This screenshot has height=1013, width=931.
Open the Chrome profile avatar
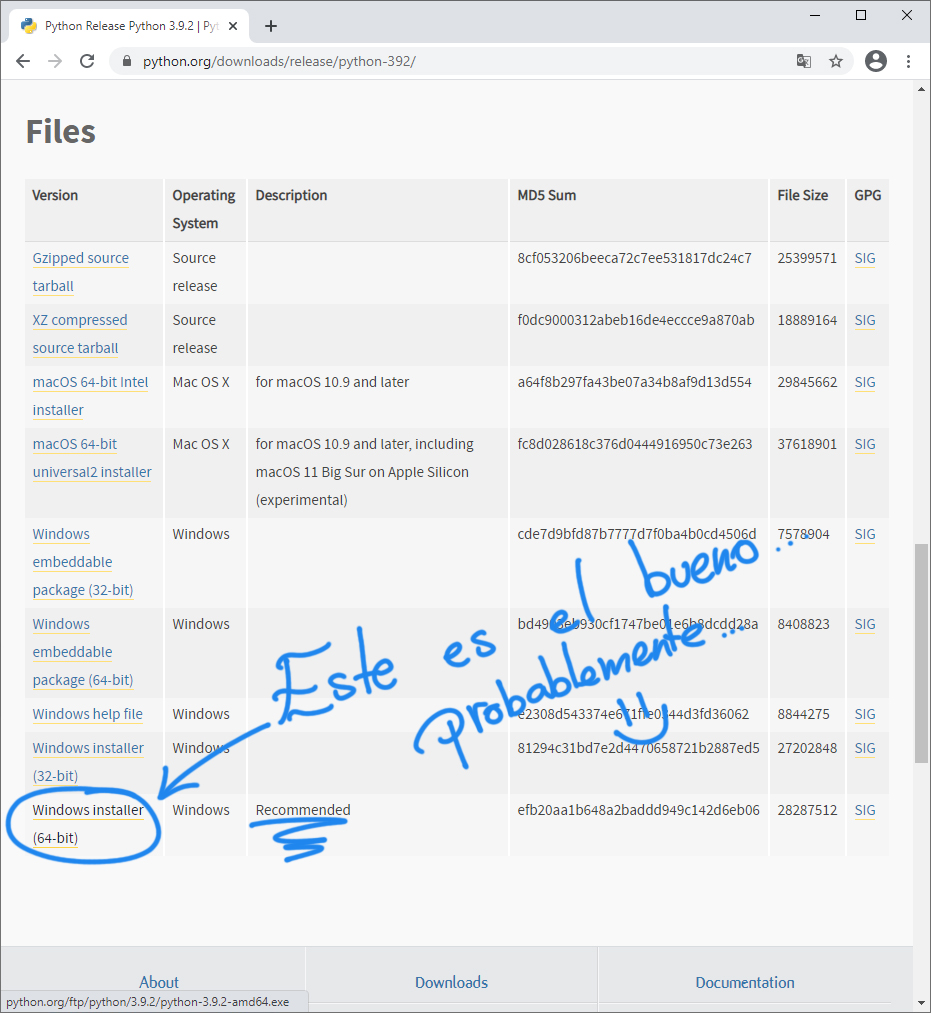[876, 61]
